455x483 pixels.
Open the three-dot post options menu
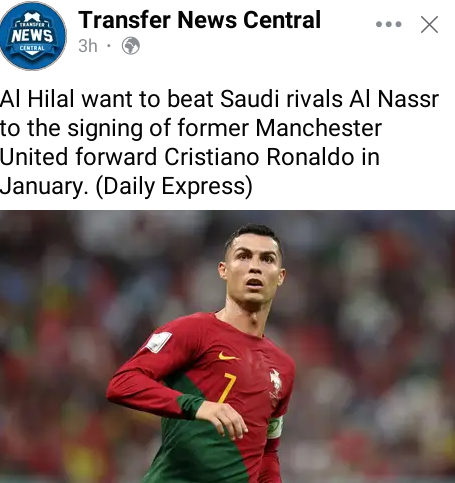[389, 24]
